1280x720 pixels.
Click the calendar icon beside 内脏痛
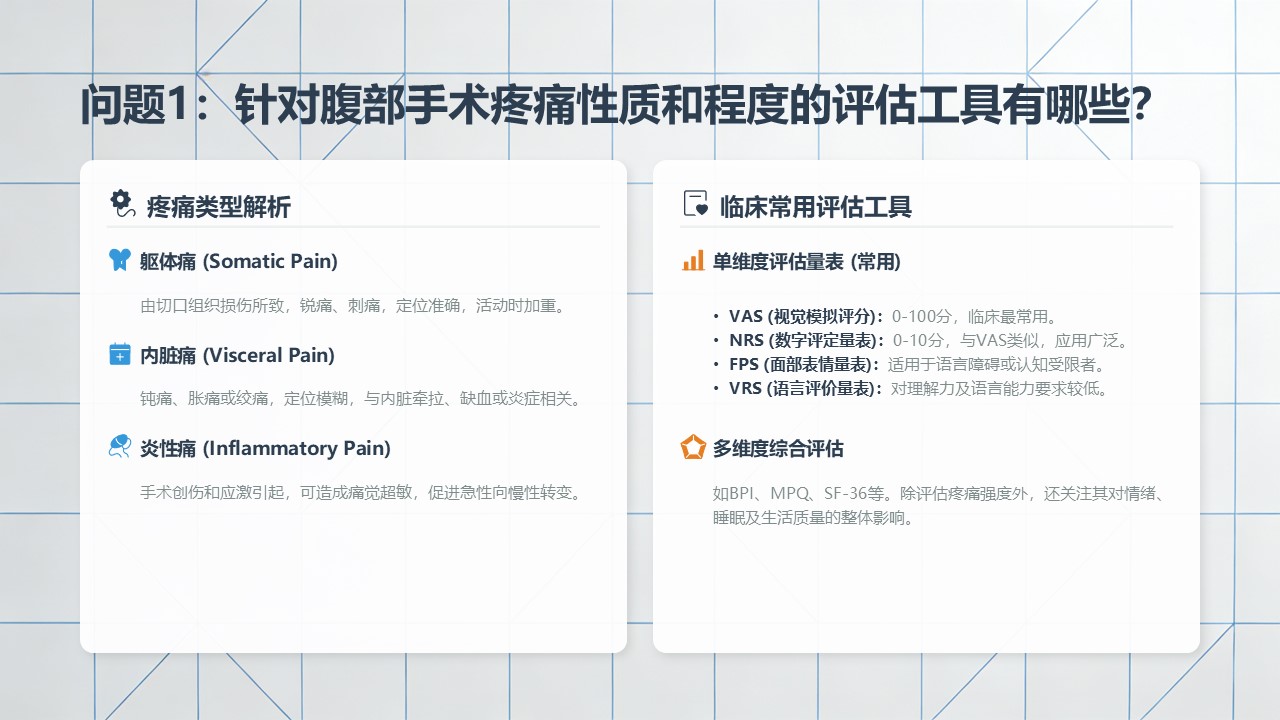(120, 354)
